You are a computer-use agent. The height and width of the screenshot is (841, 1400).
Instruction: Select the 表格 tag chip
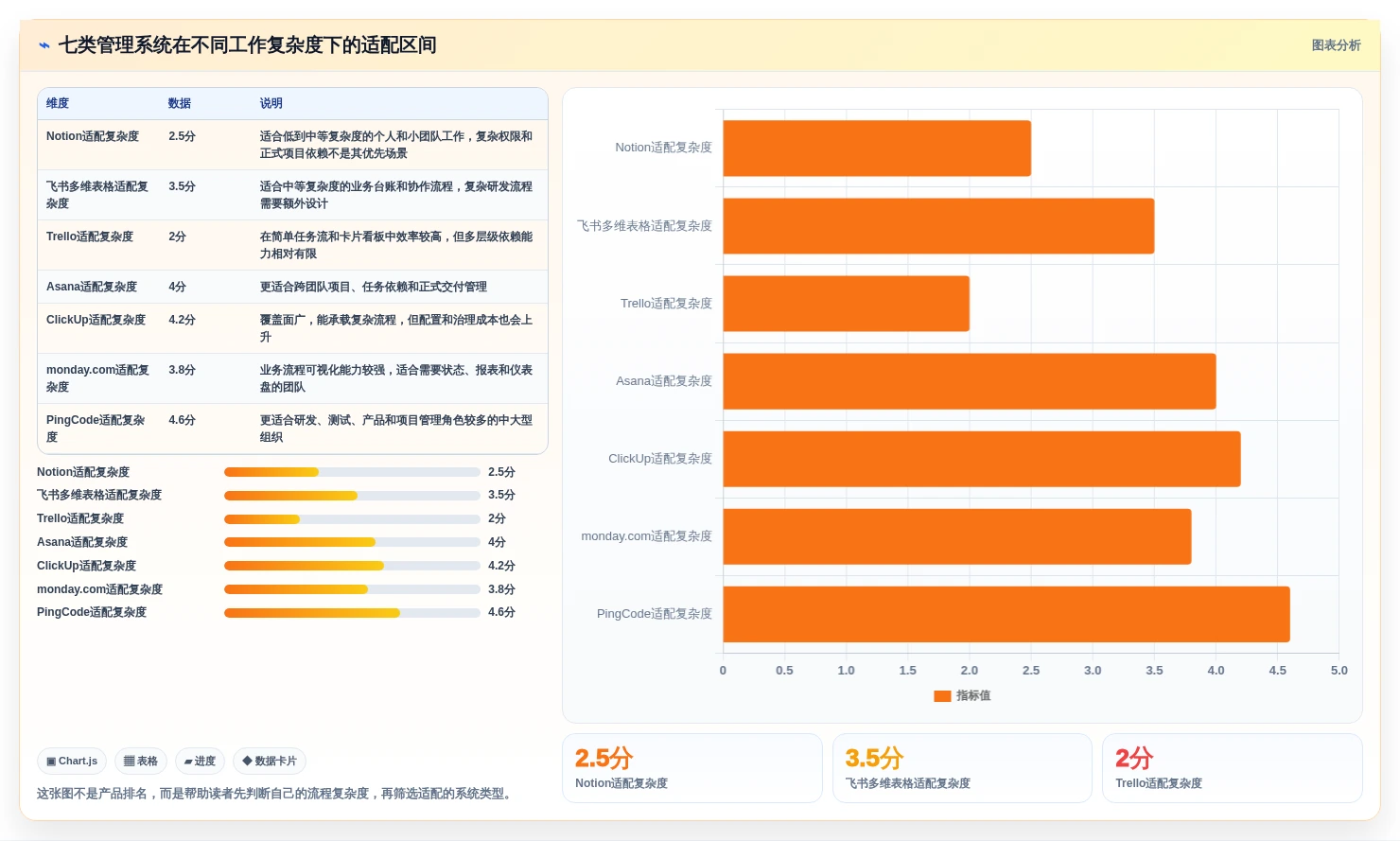[141, 762]
